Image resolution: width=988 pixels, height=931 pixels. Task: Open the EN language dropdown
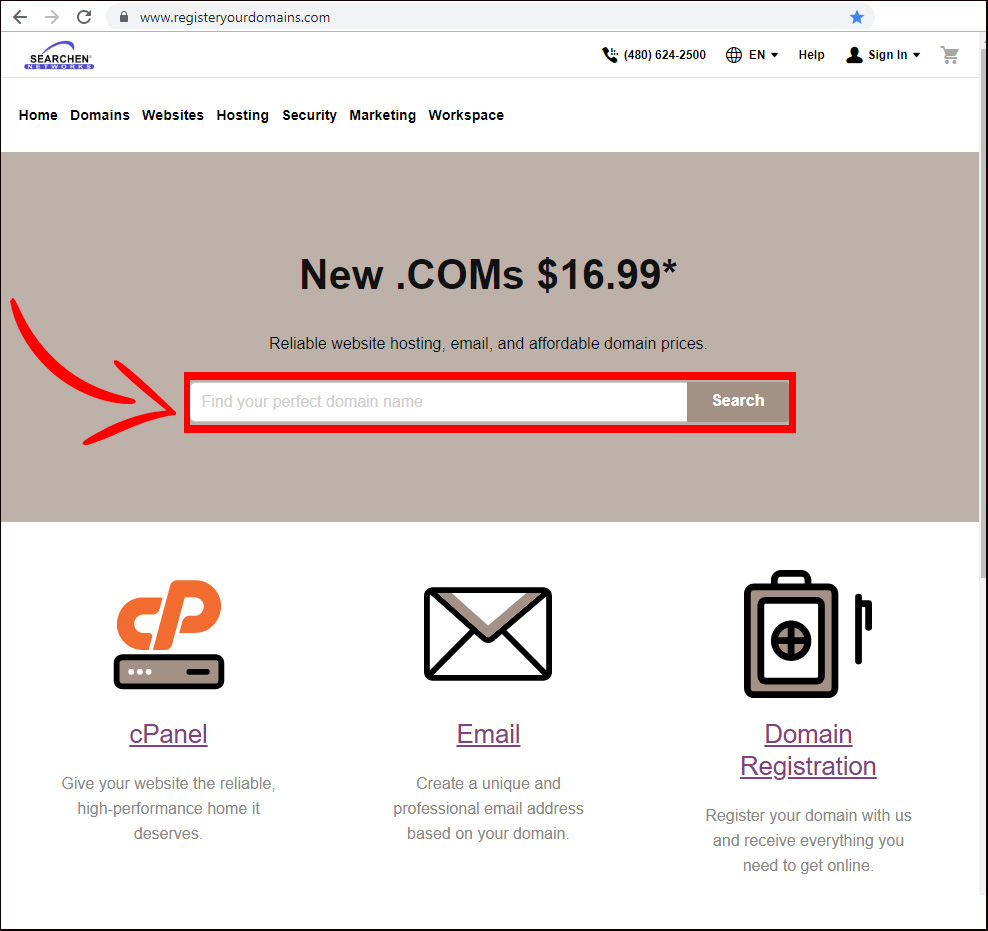(752, 55)
